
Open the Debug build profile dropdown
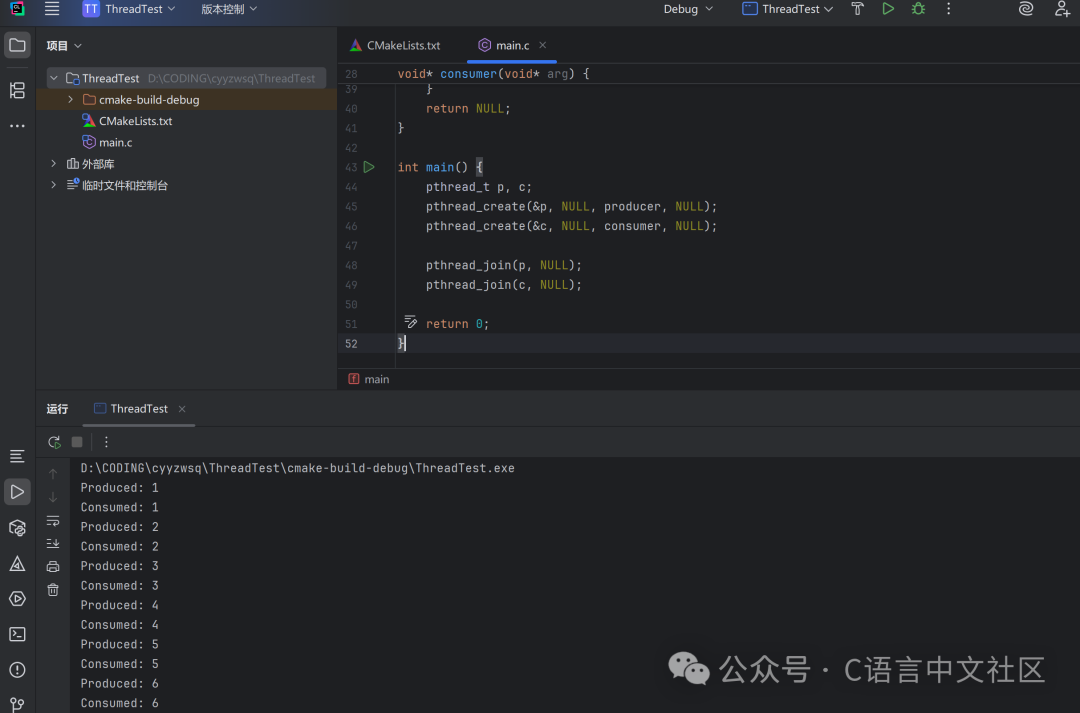[687, 9]
